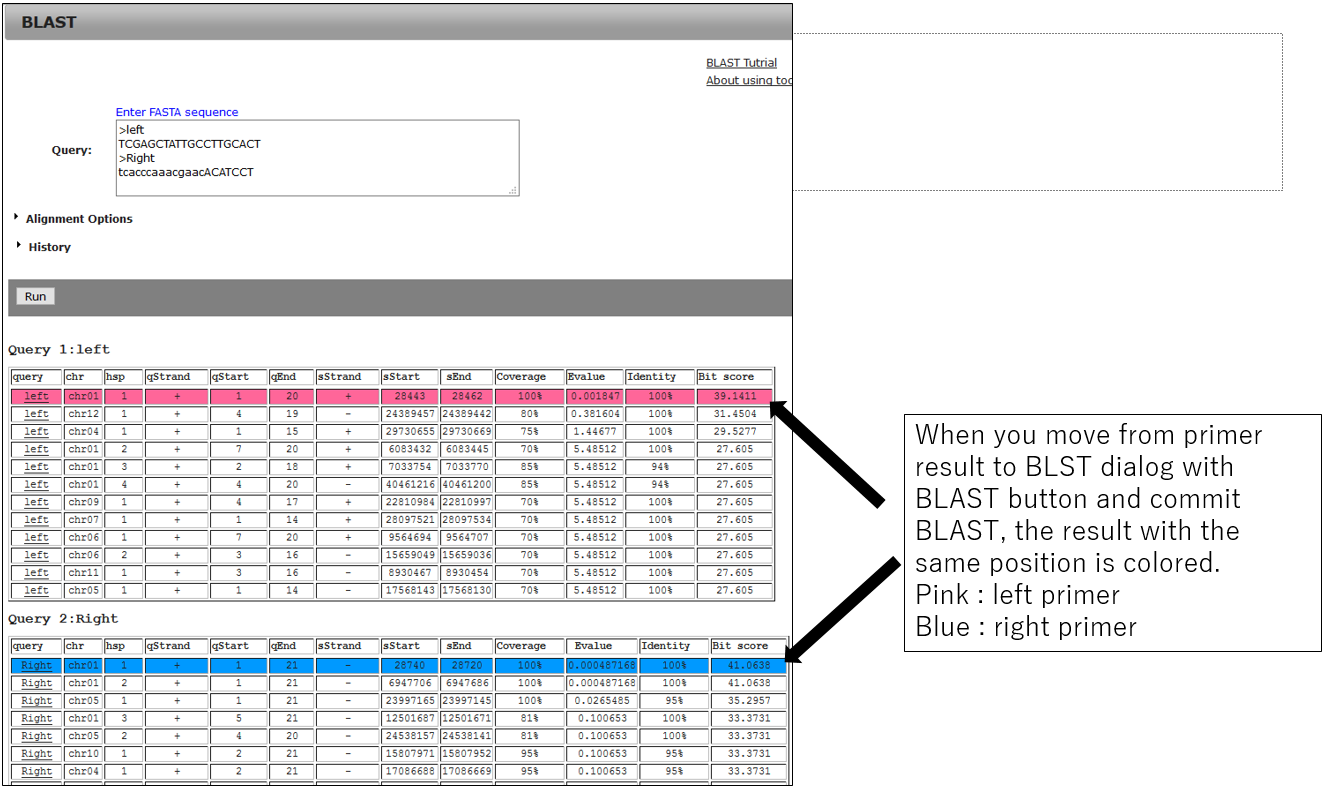1326x789 pixels.
Task: Open the Right link for sStart 23997165
Action: click(x=36, y=701)
